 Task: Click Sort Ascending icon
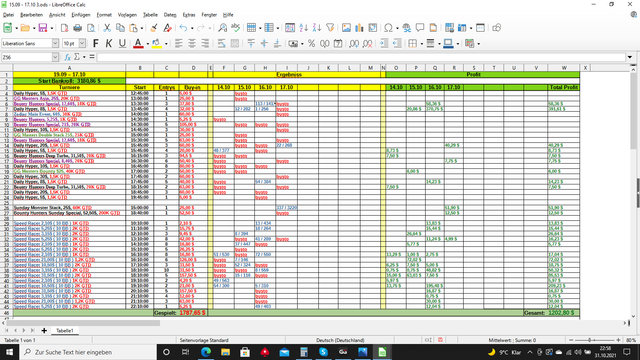(303, 28)
